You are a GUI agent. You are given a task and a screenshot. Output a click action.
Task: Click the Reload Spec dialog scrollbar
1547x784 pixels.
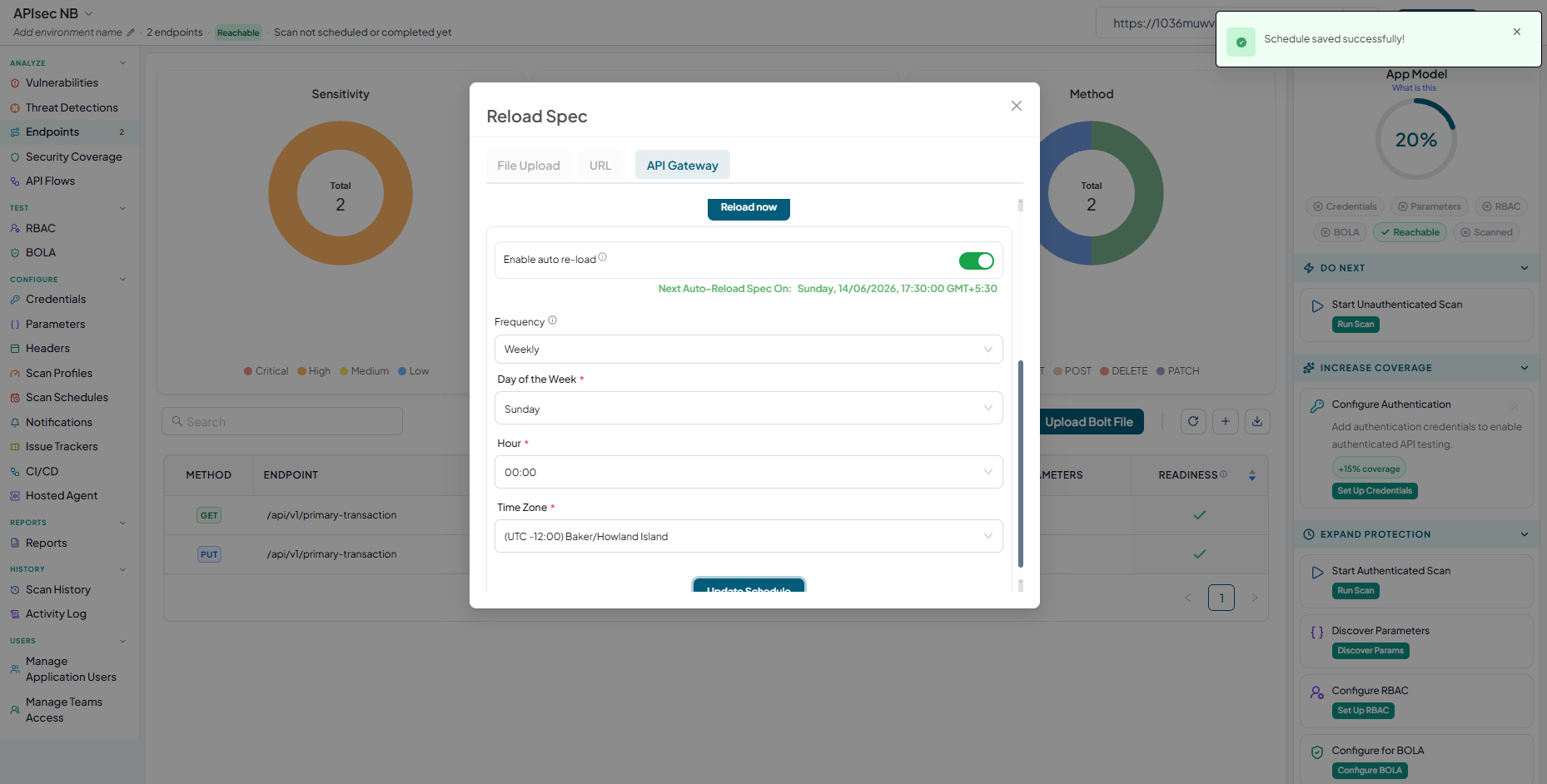click(x=1021, y=464)
